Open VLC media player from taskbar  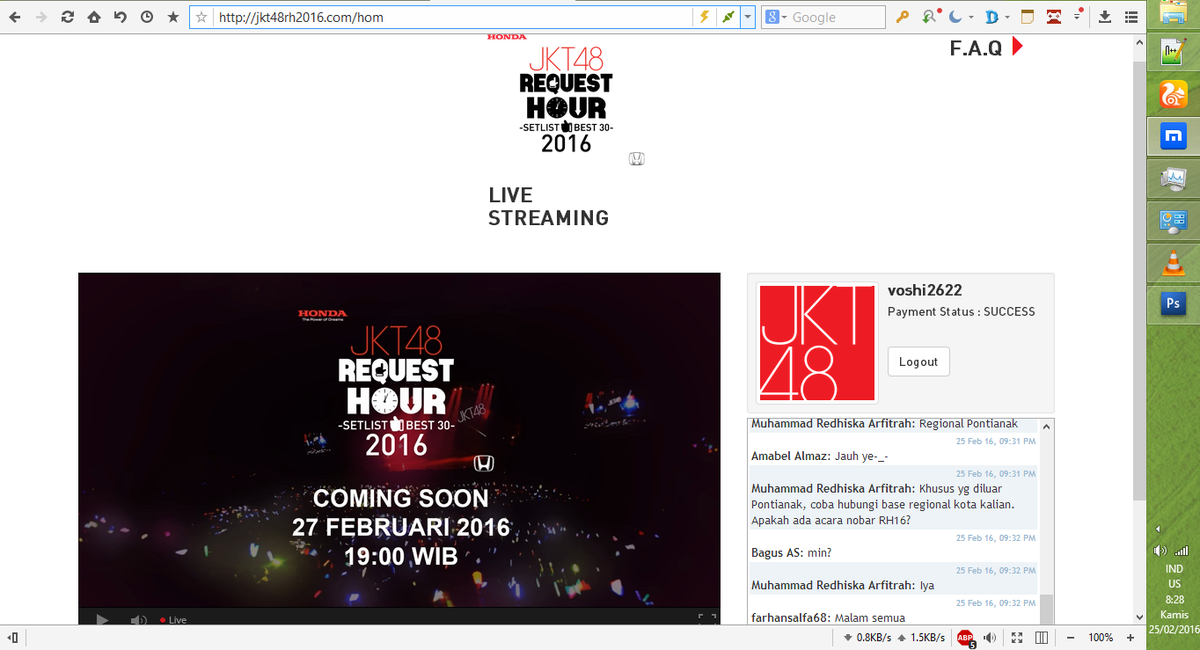(x=1172, y=264)
